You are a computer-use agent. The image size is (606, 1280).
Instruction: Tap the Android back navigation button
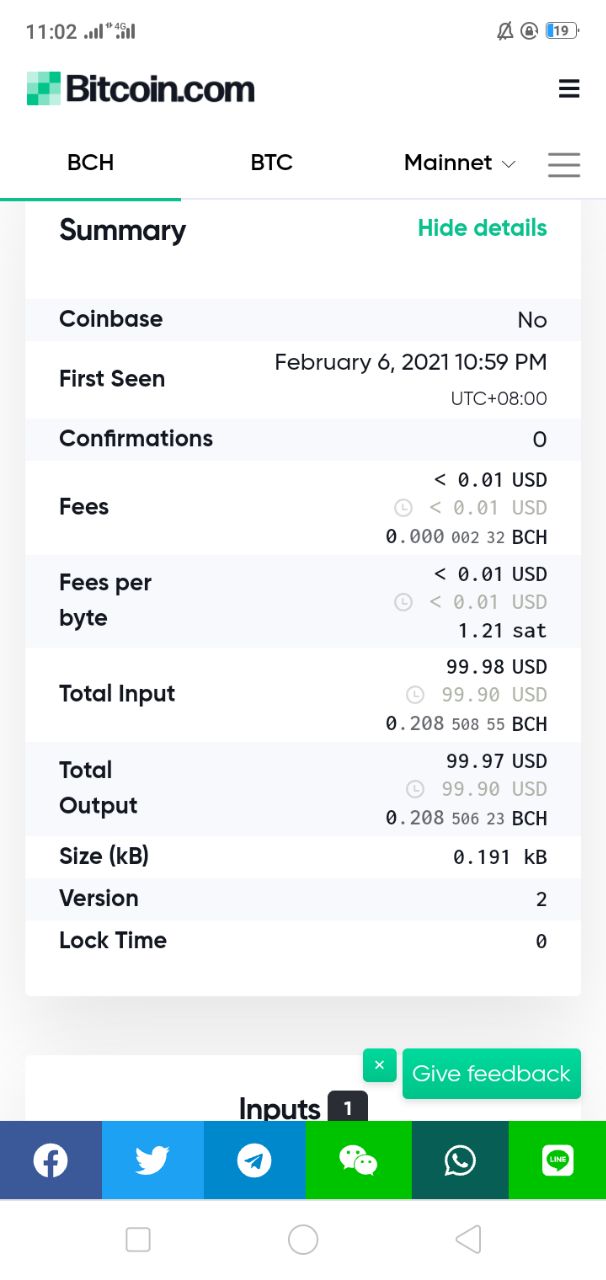[x=468, y=1240]
